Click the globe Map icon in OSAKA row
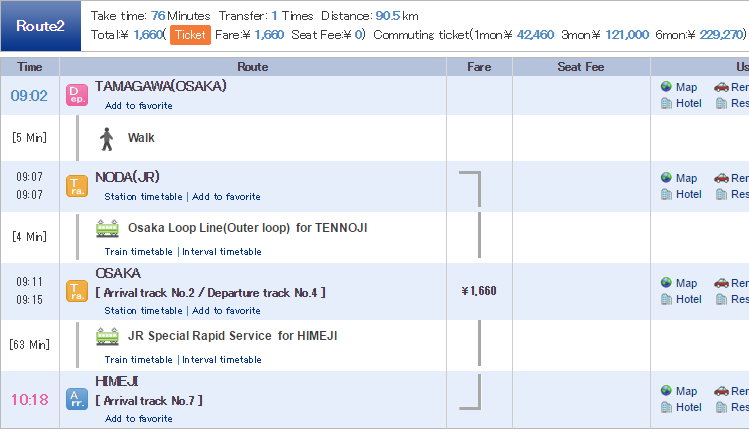The image size is (749, 433). (x=666, y=282)
